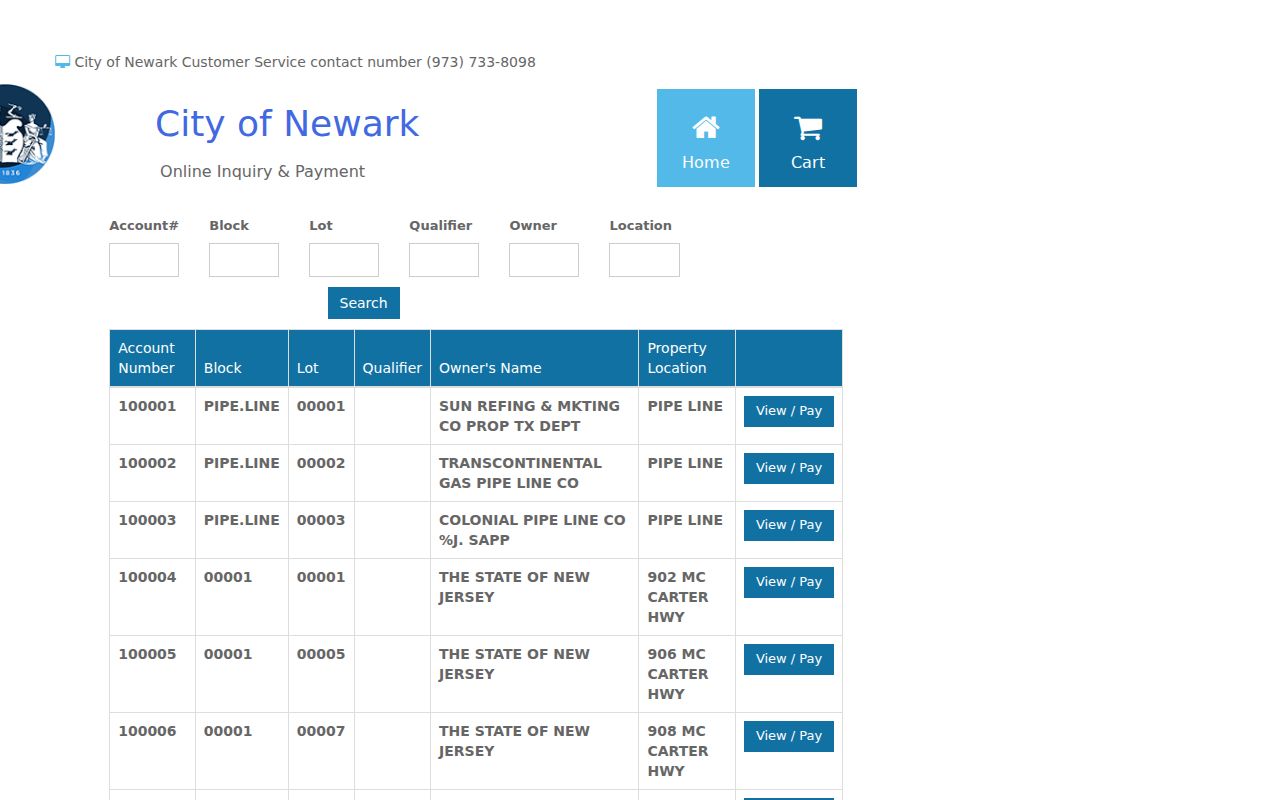1280x800 pixels.
Task: Click the City of Newark seal logo
Action: pos(26,134)
